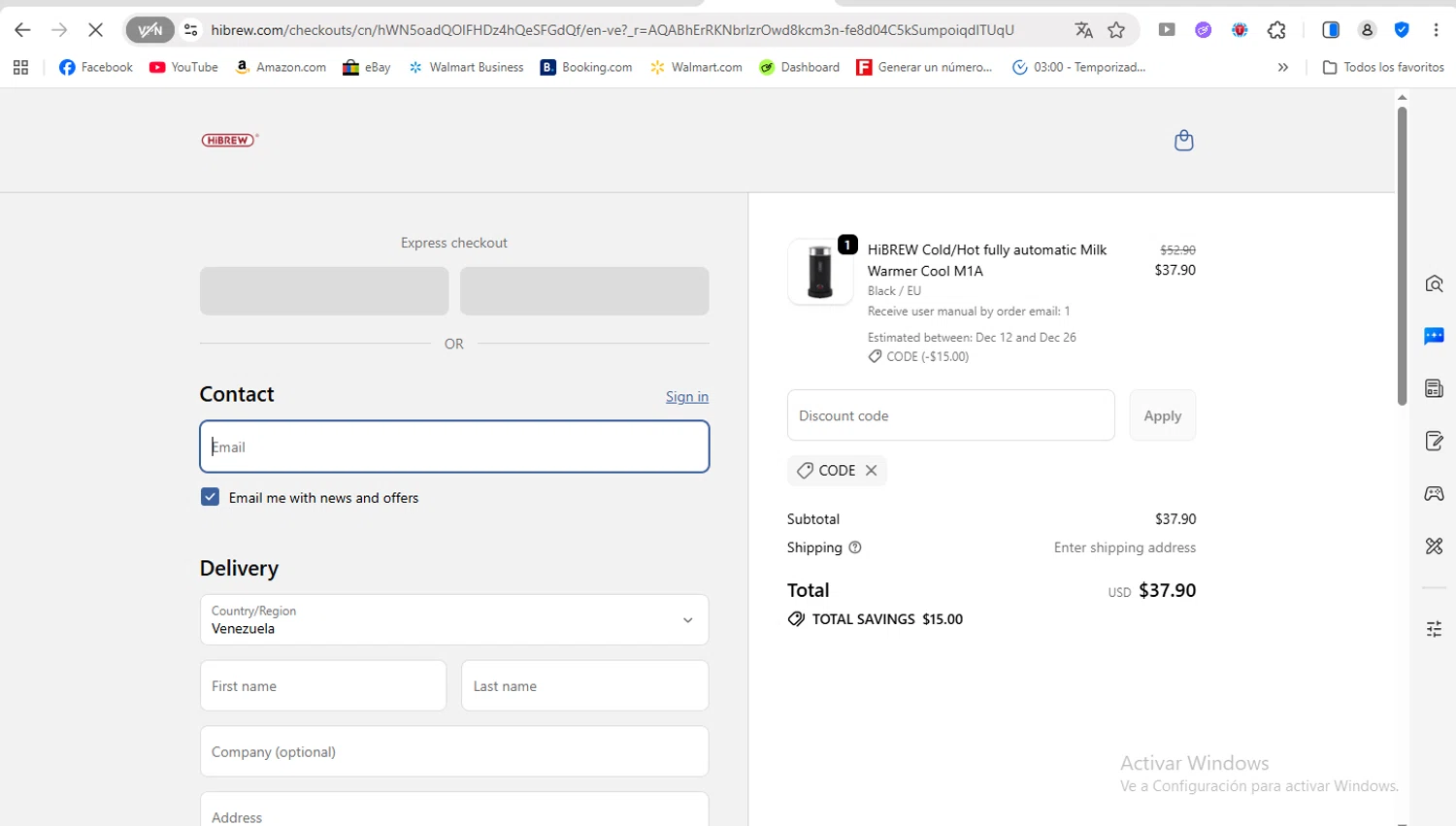Image resolution: width=1456 pixels, height=826 pixels.
Task: Open the sidebar tools icon
Action: 1434,545
